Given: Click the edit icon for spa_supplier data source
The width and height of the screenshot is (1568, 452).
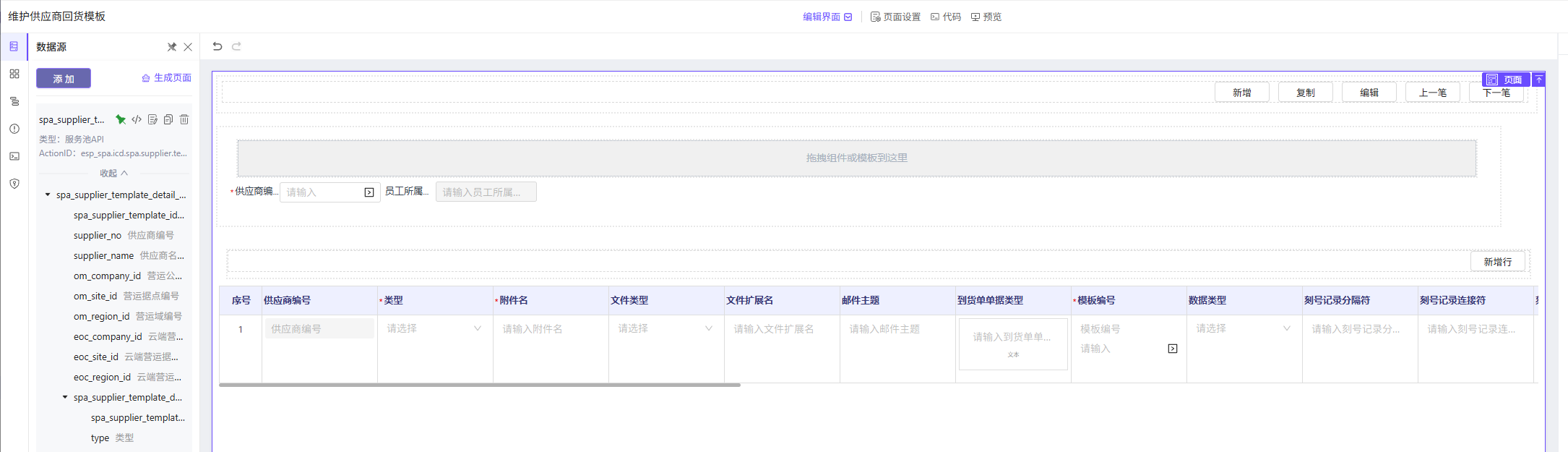Looking at the screenshot, I should [152, 119].
